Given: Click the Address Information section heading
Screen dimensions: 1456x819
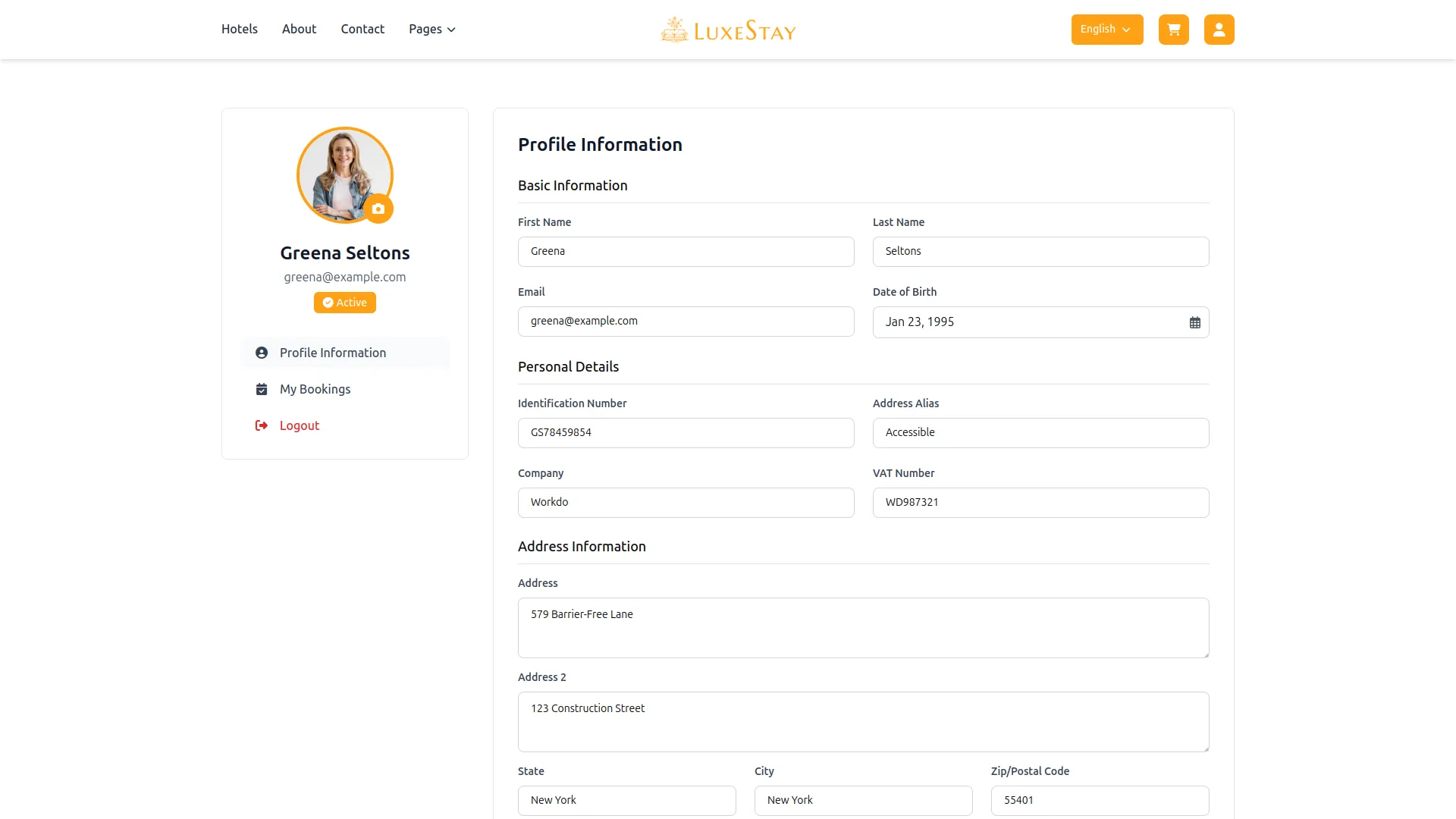Looking at the screenshot, I should coord(582,547).
